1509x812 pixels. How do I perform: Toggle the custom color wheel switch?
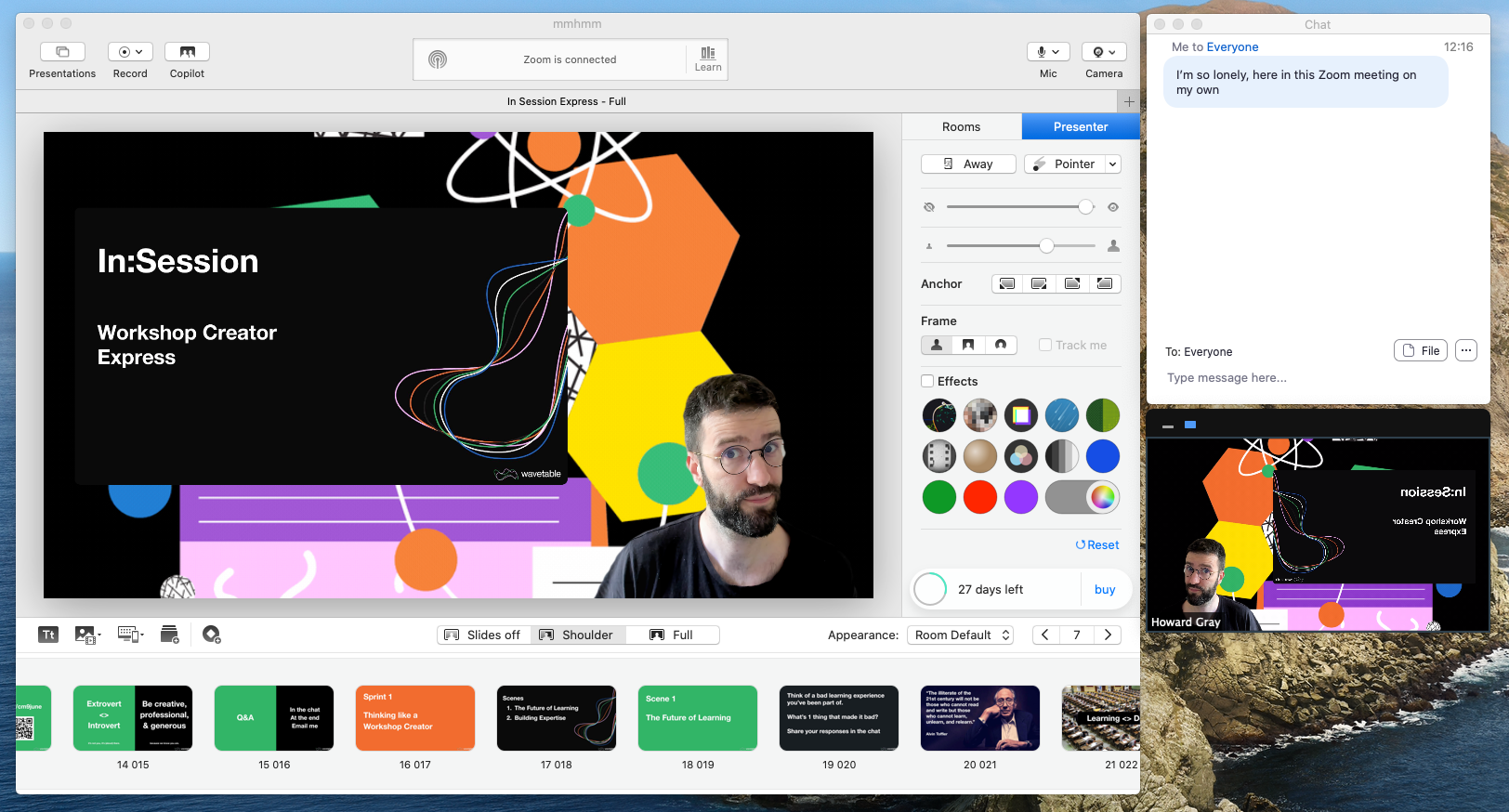pos(1083,497)
